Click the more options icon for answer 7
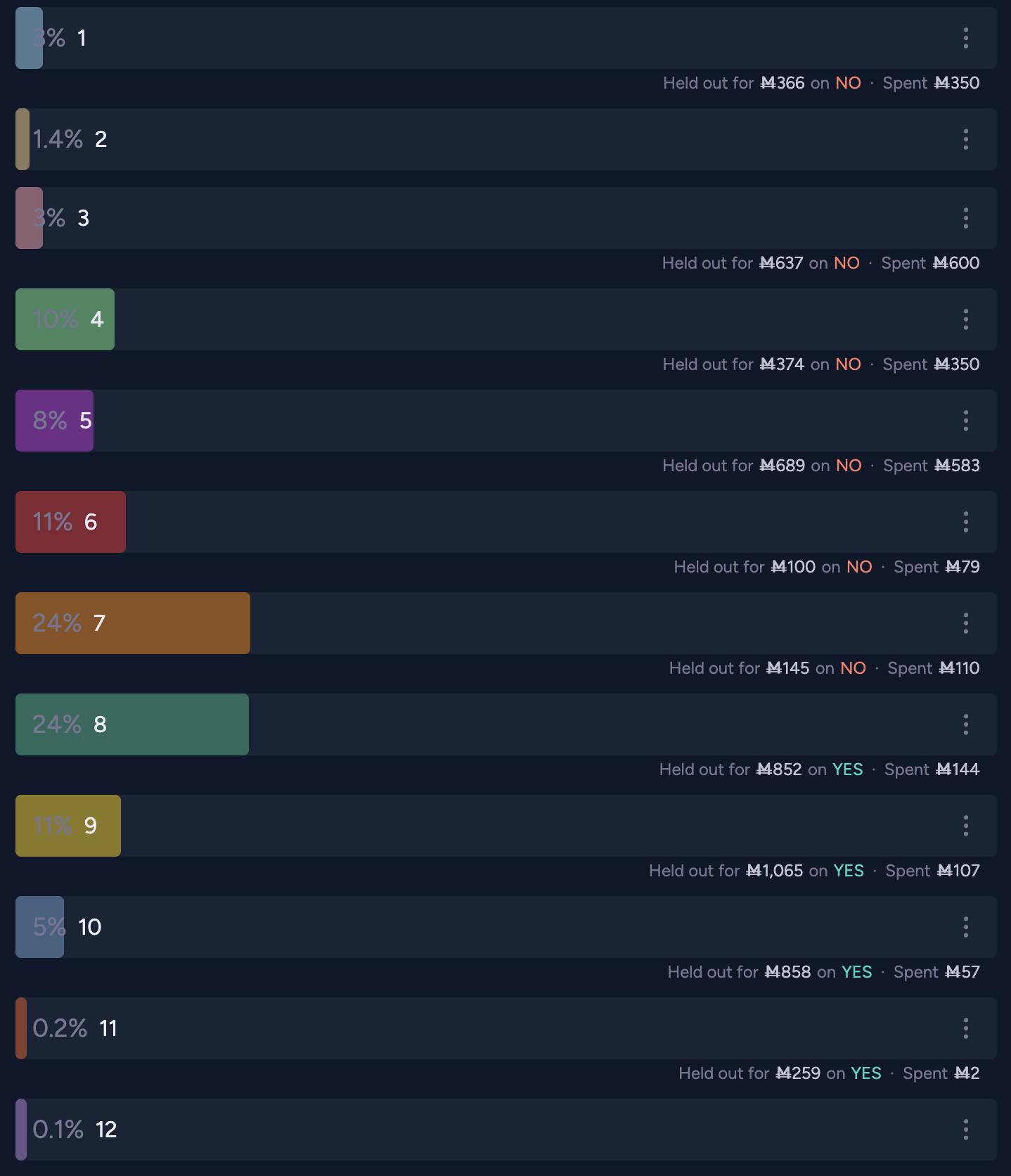The width and height of the screenshot is (1011, 1176). (966, 623)
